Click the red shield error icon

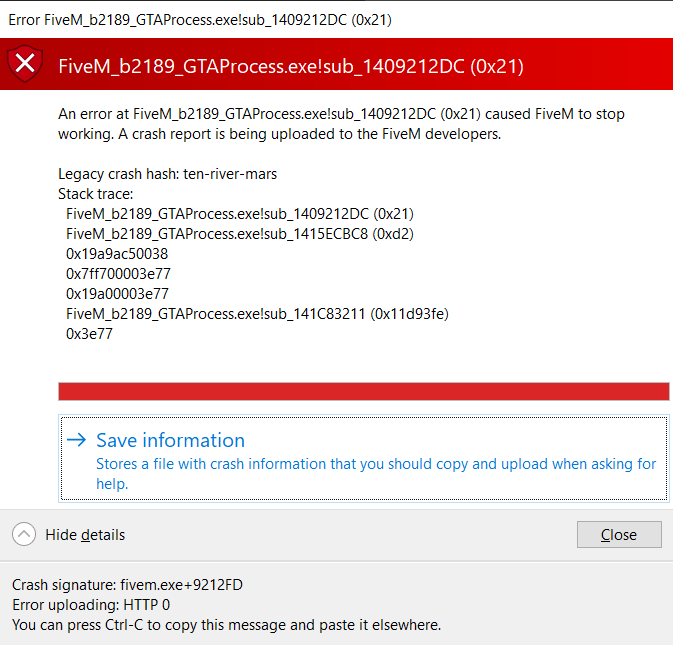tap(26, 65)
